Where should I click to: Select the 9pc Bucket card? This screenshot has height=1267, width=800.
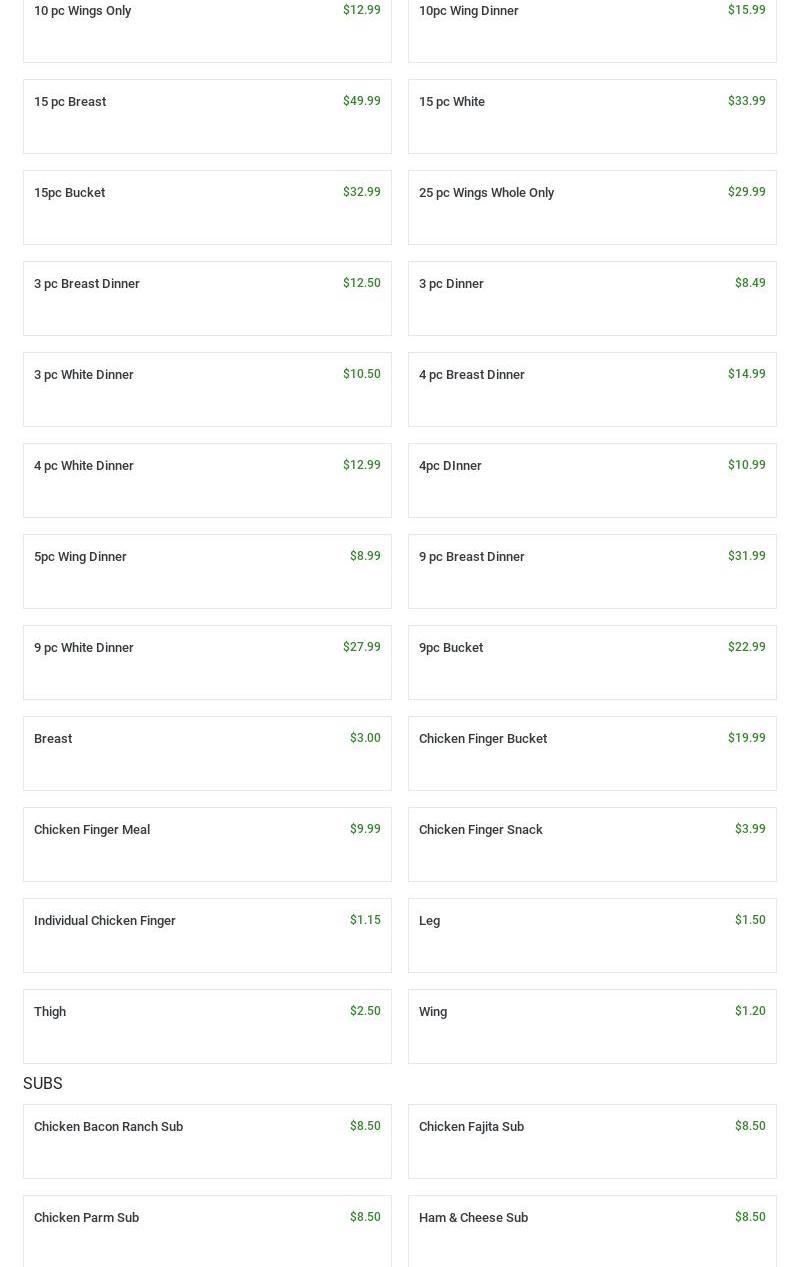[x=592, y=662]
